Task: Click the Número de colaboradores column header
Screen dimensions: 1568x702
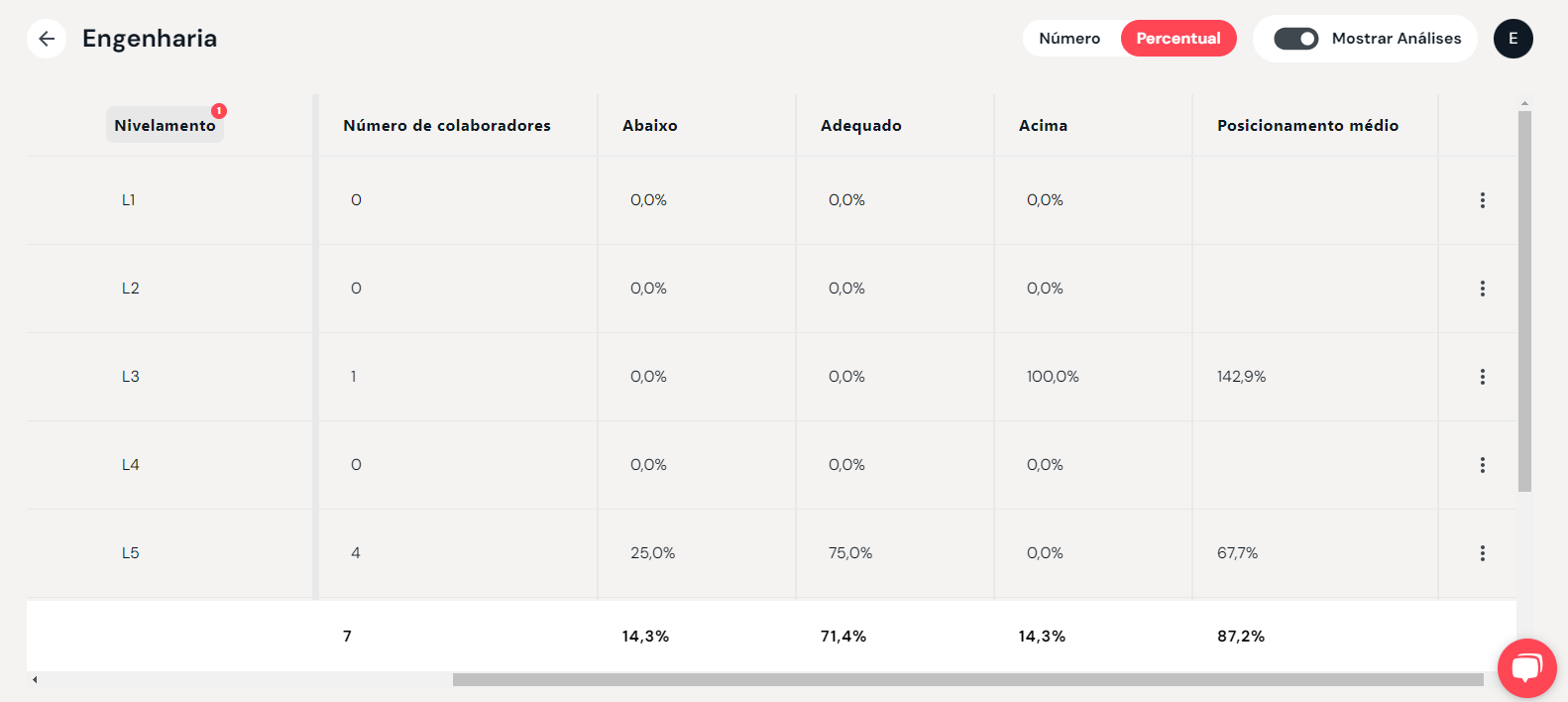Action: pos(447,126)
